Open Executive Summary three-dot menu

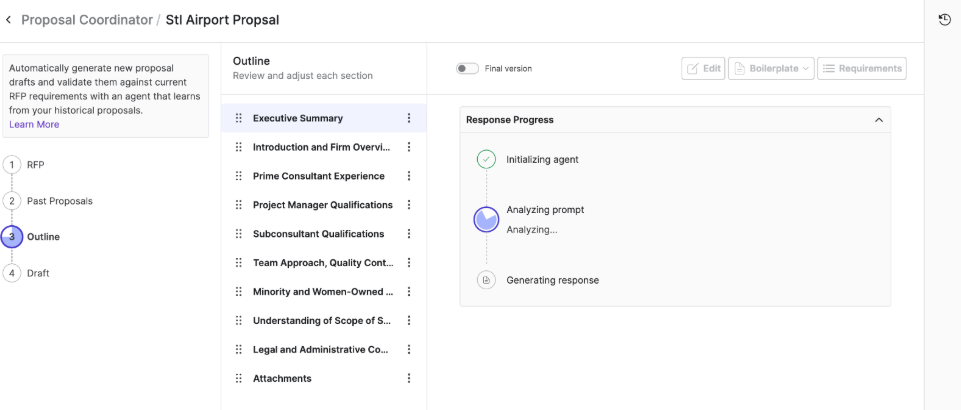point(409,118)
